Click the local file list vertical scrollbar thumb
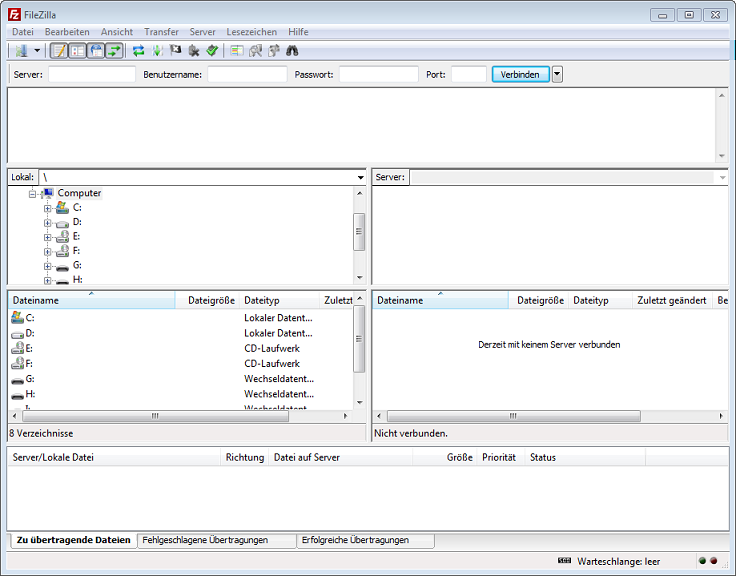736x576 pixels. [359, 338]
